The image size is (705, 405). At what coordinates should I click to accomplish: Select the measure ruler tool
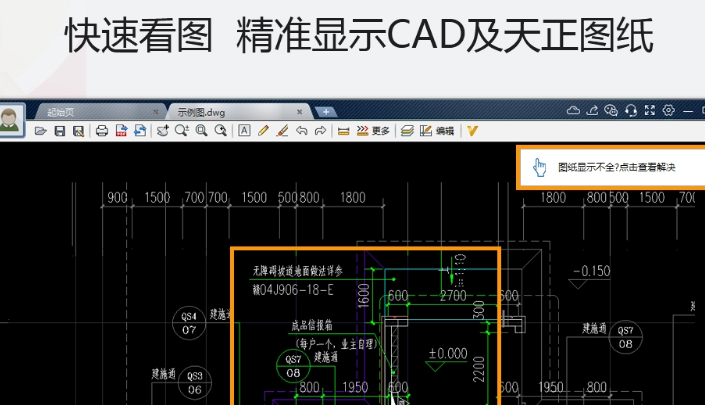[344, 131]
